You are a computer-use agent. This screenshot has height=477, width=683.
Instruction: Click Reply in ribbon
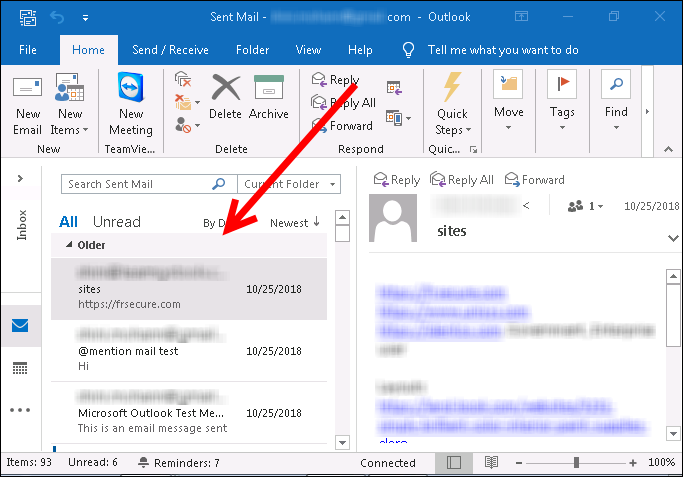pos(335,80)
